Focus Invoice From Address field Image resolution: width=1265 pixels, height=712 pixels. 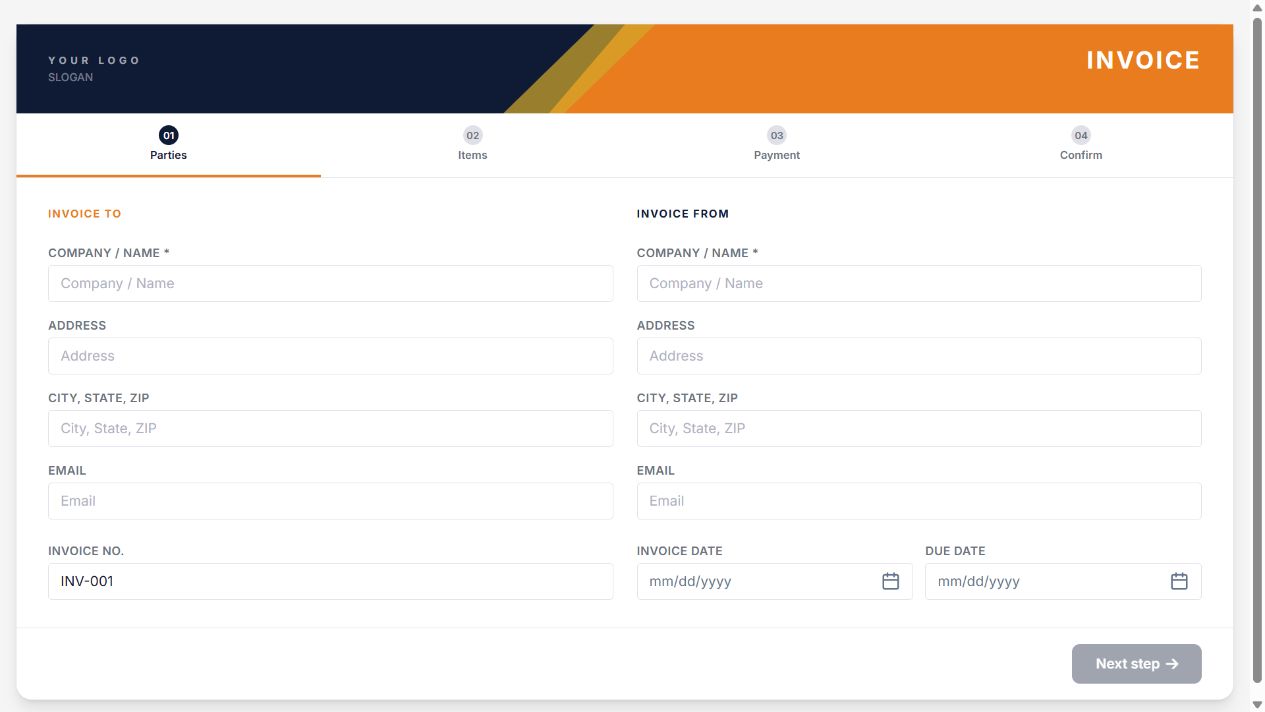tap(919, 356)
